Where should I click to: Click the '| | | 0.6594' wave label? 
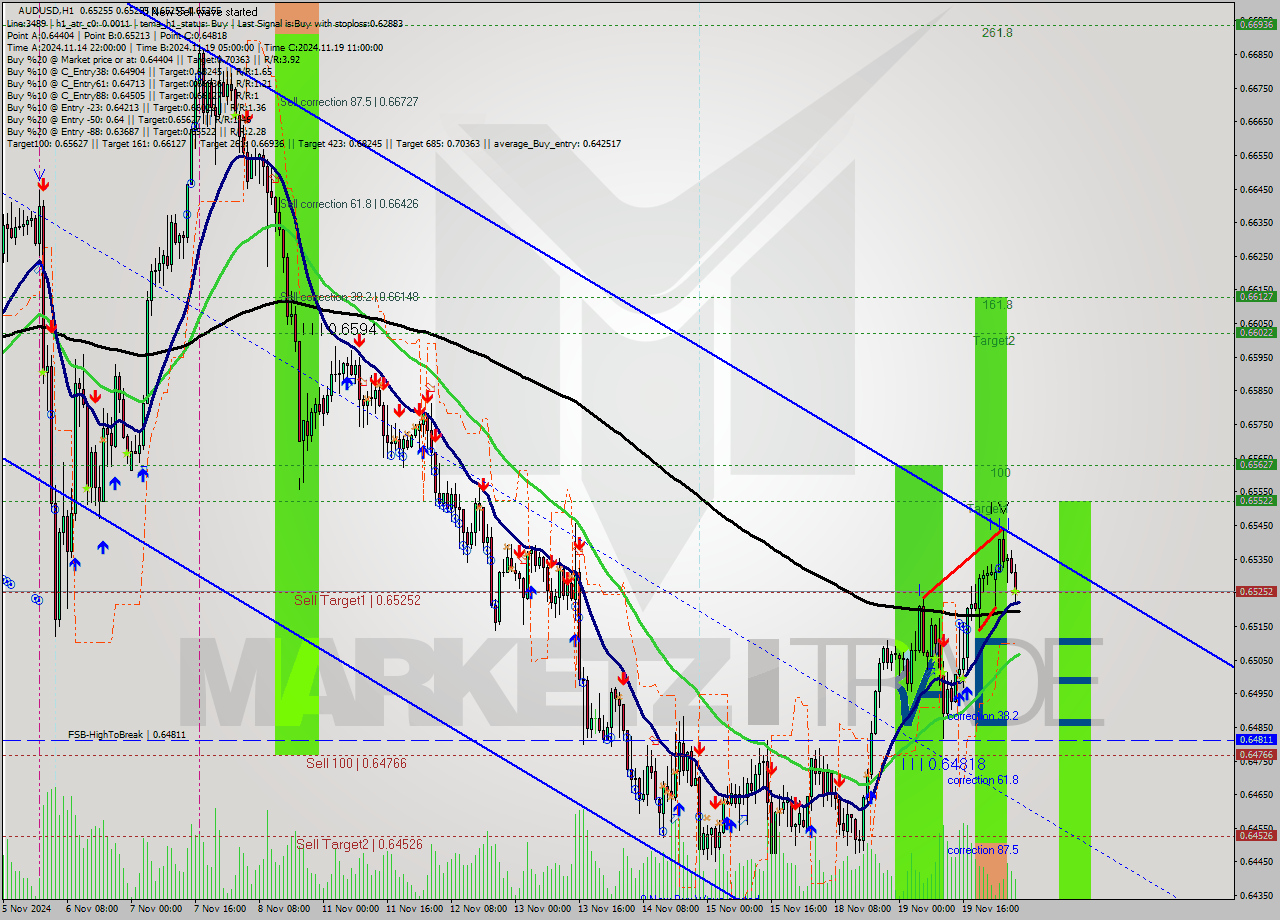338,329
